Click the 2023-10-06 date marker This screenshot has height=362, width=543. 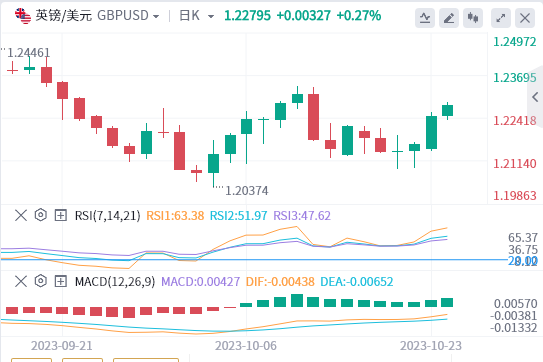(246, 346)
